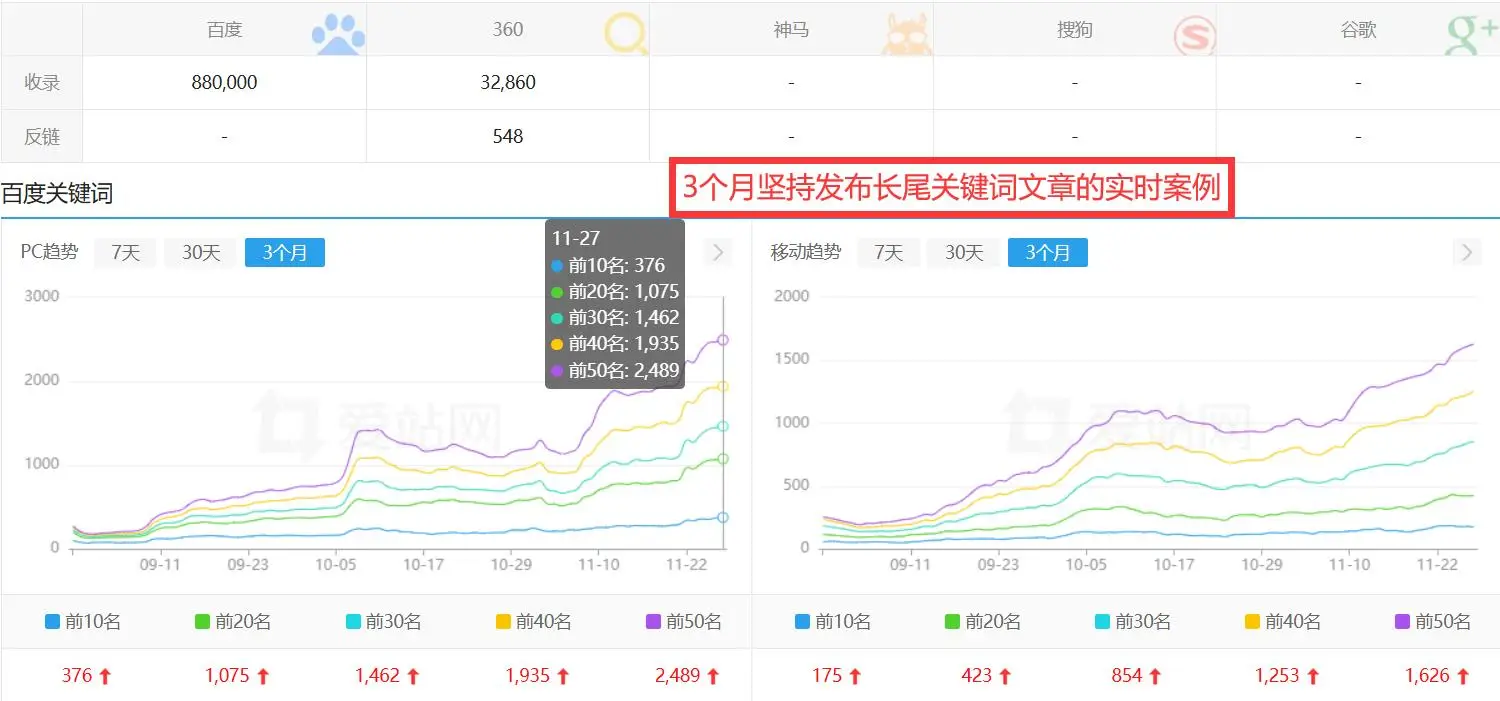Open Sogou via its red S icon
Image resolution: width=1500 pixels, height=701 pixels.
1195,33
